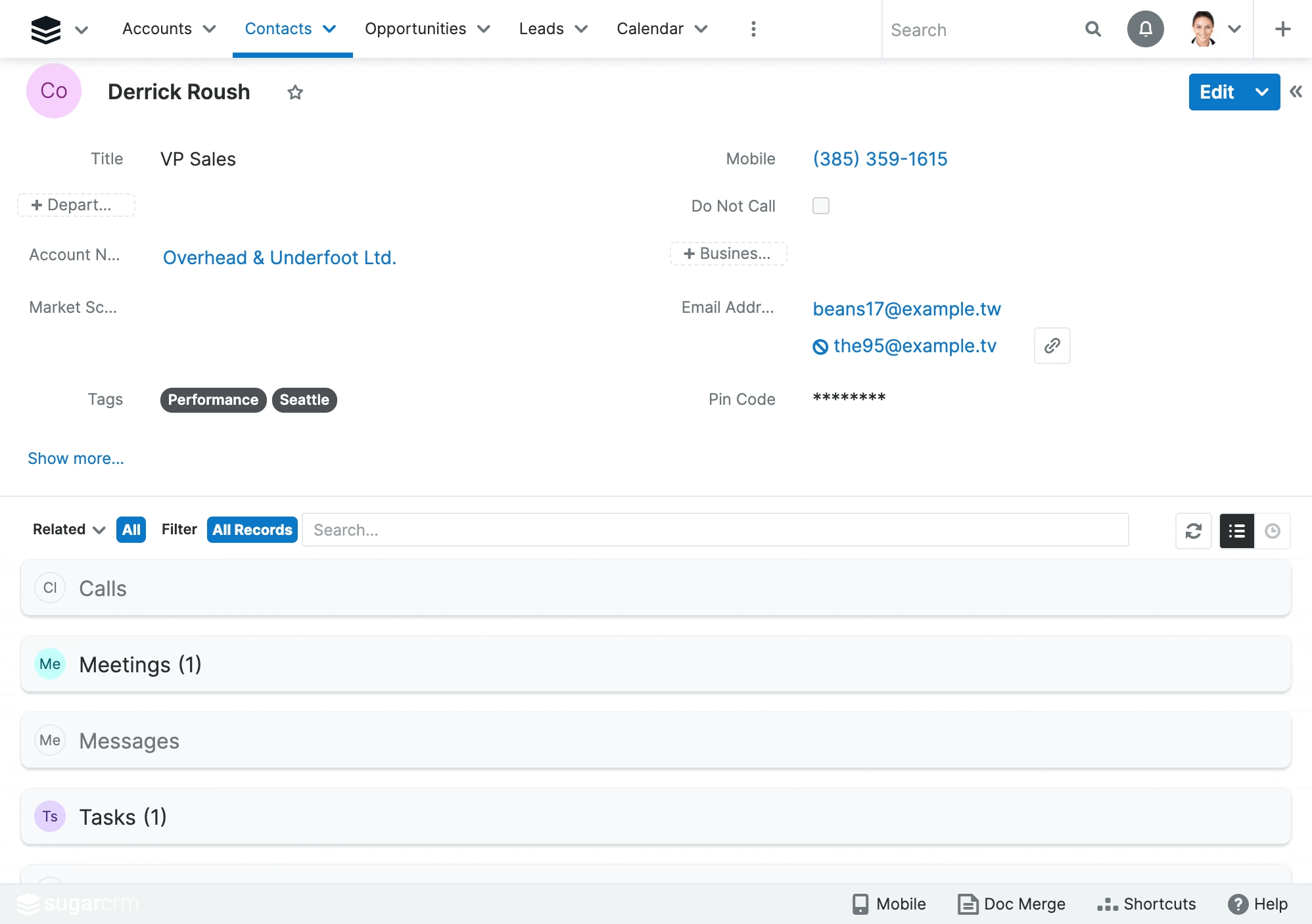
Task: Click the Doc Merge icon in bottom status bar
Action: 969,902
